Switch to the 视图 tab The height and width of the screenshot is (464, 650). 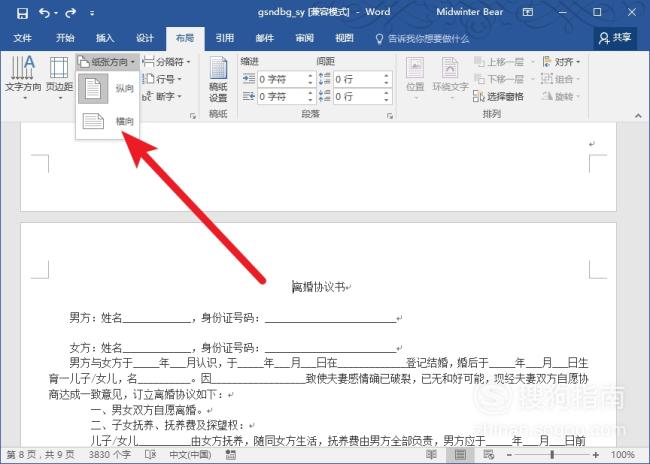tap(344, 38)
